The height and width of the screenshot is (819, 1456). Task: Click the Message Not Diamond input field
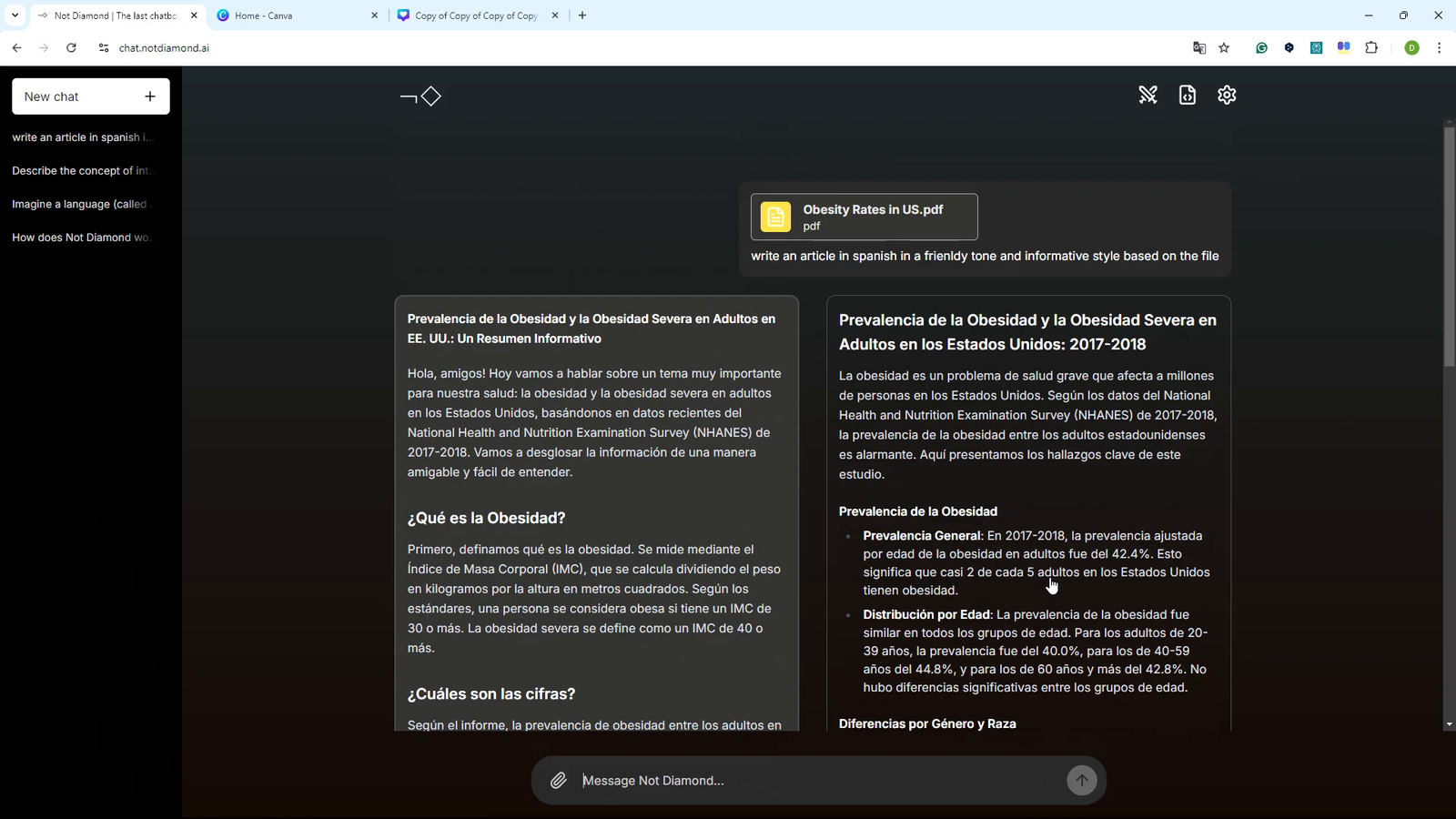(x=801, y=780)
